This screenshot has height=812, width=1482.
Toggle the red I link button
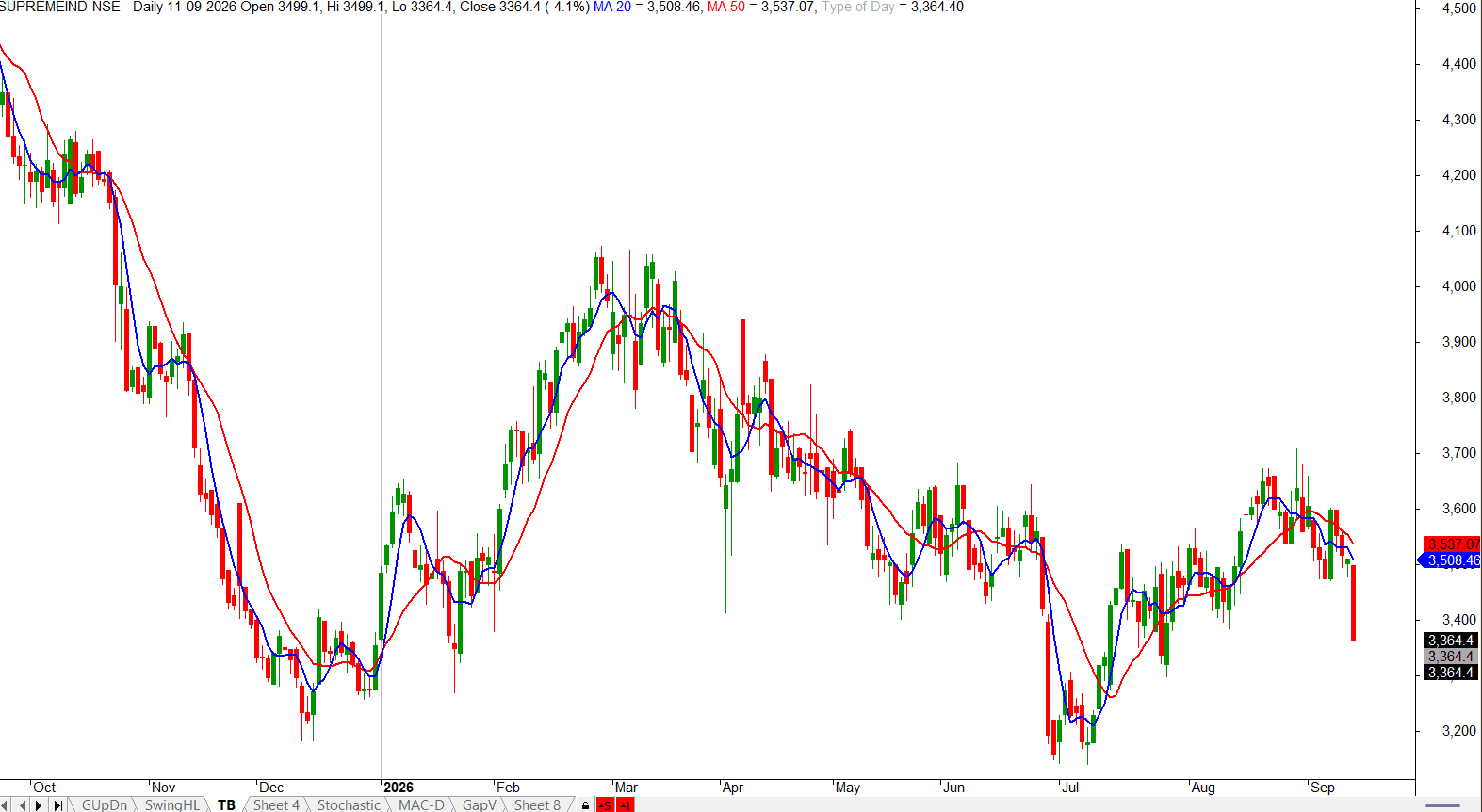click(x=625, y=805)
